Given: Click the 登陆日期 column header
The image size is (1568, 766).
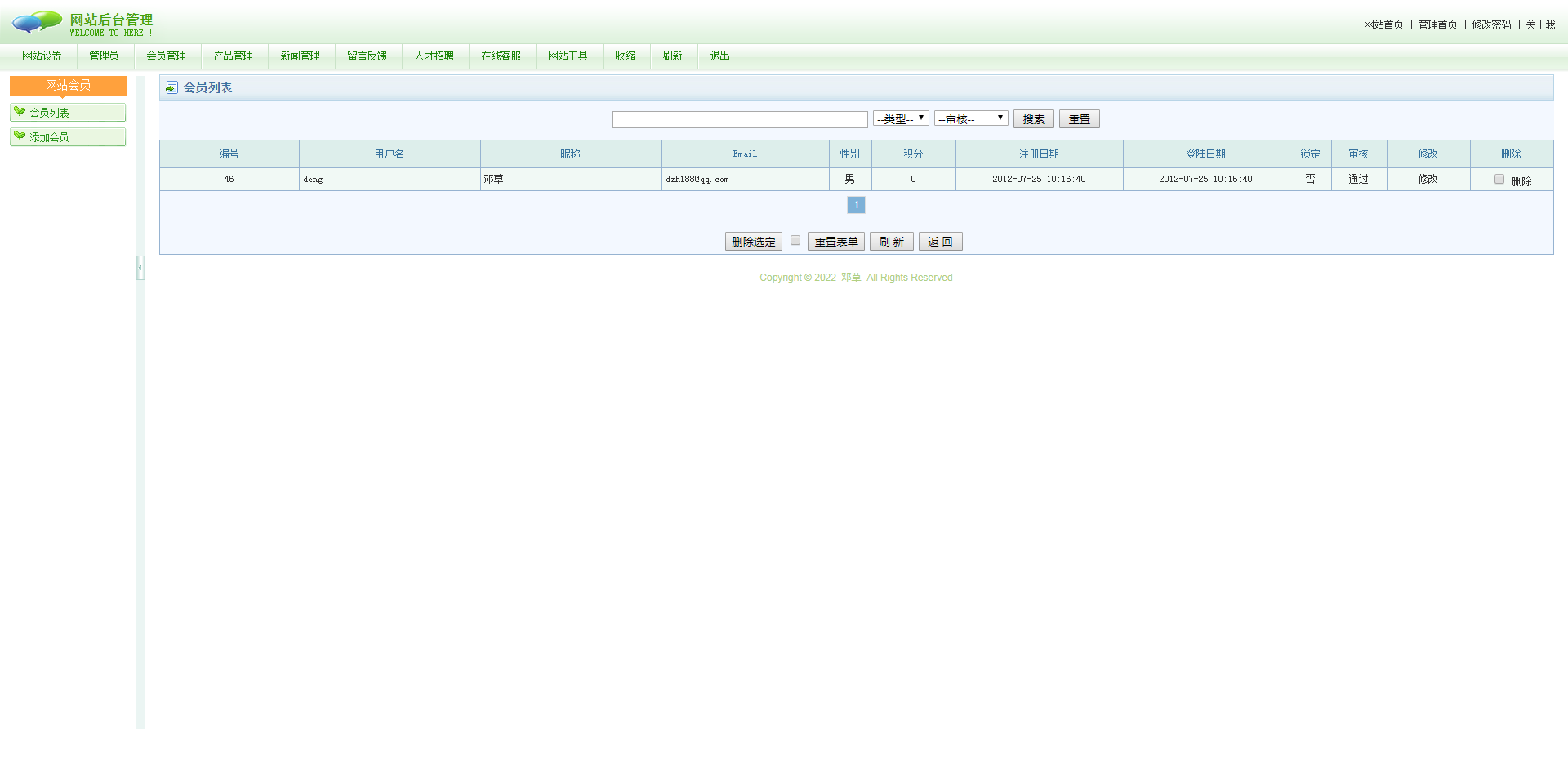Looking at the screenshot, I should point(1206,154).
